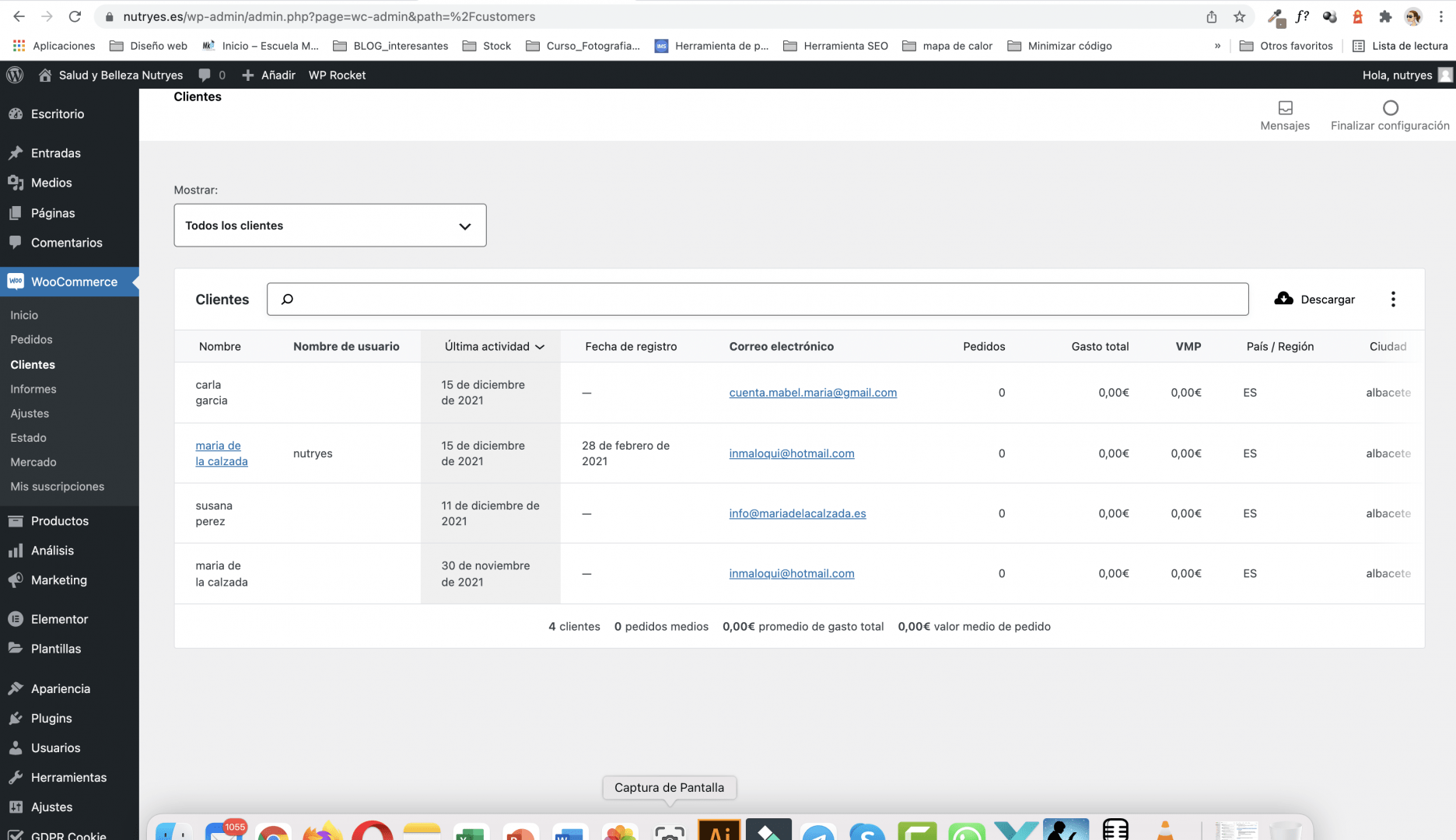Open the Diseño web bookmark folder
Image resolution: width=1456 pixels, height=840 pixels.
149,46
